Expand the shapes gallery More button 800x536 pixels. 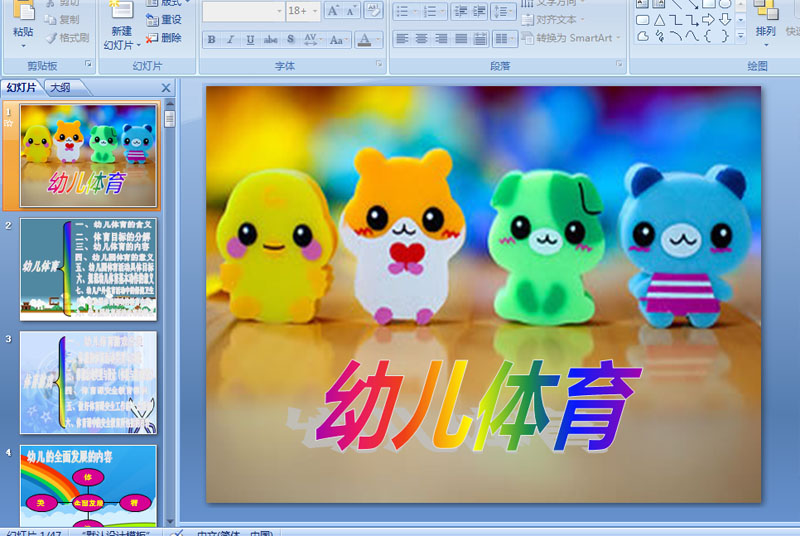(x=741, y=36)
